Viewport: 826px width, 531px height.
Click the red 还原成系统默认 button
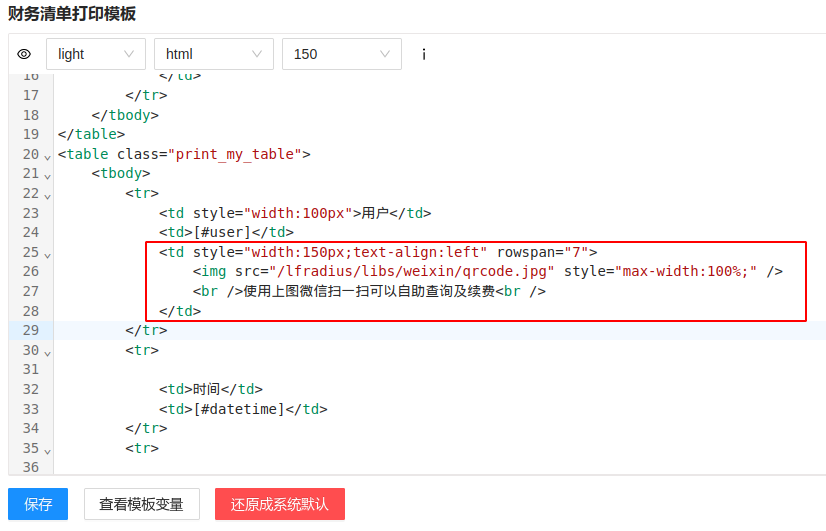tap(279, 504)
